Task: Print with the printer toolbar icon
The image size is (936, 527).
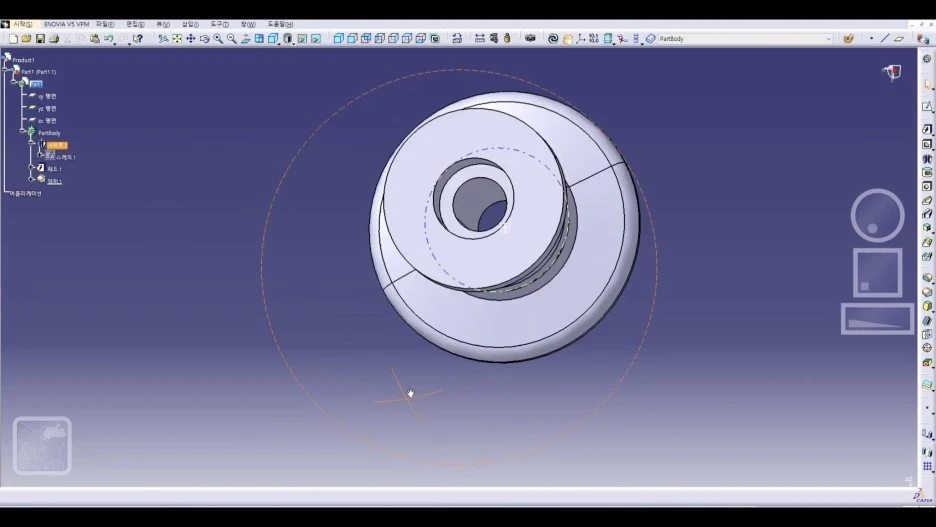Action: 54,39
